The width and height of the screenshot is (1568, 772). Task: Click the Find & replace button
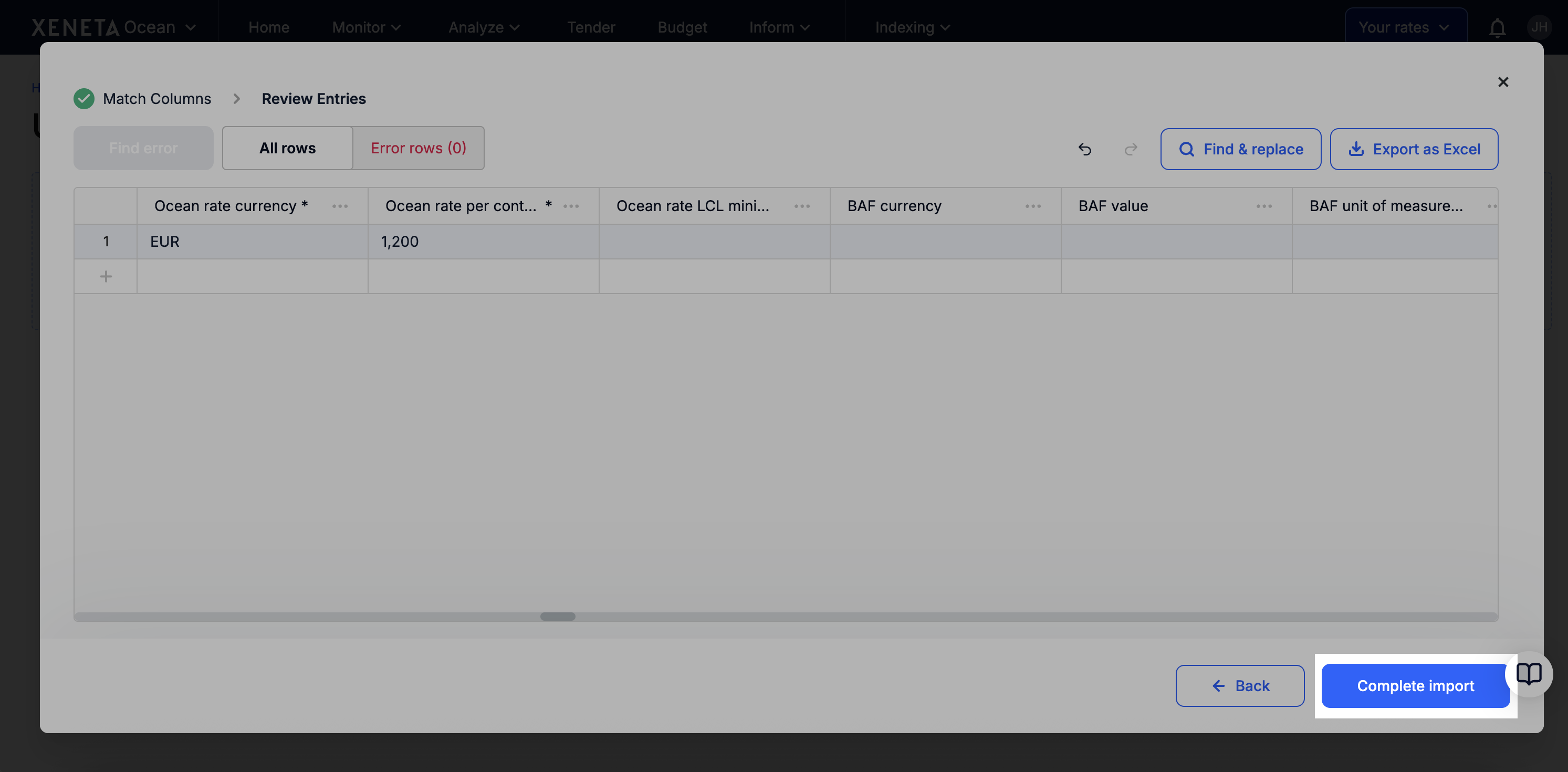[1240, 149]
